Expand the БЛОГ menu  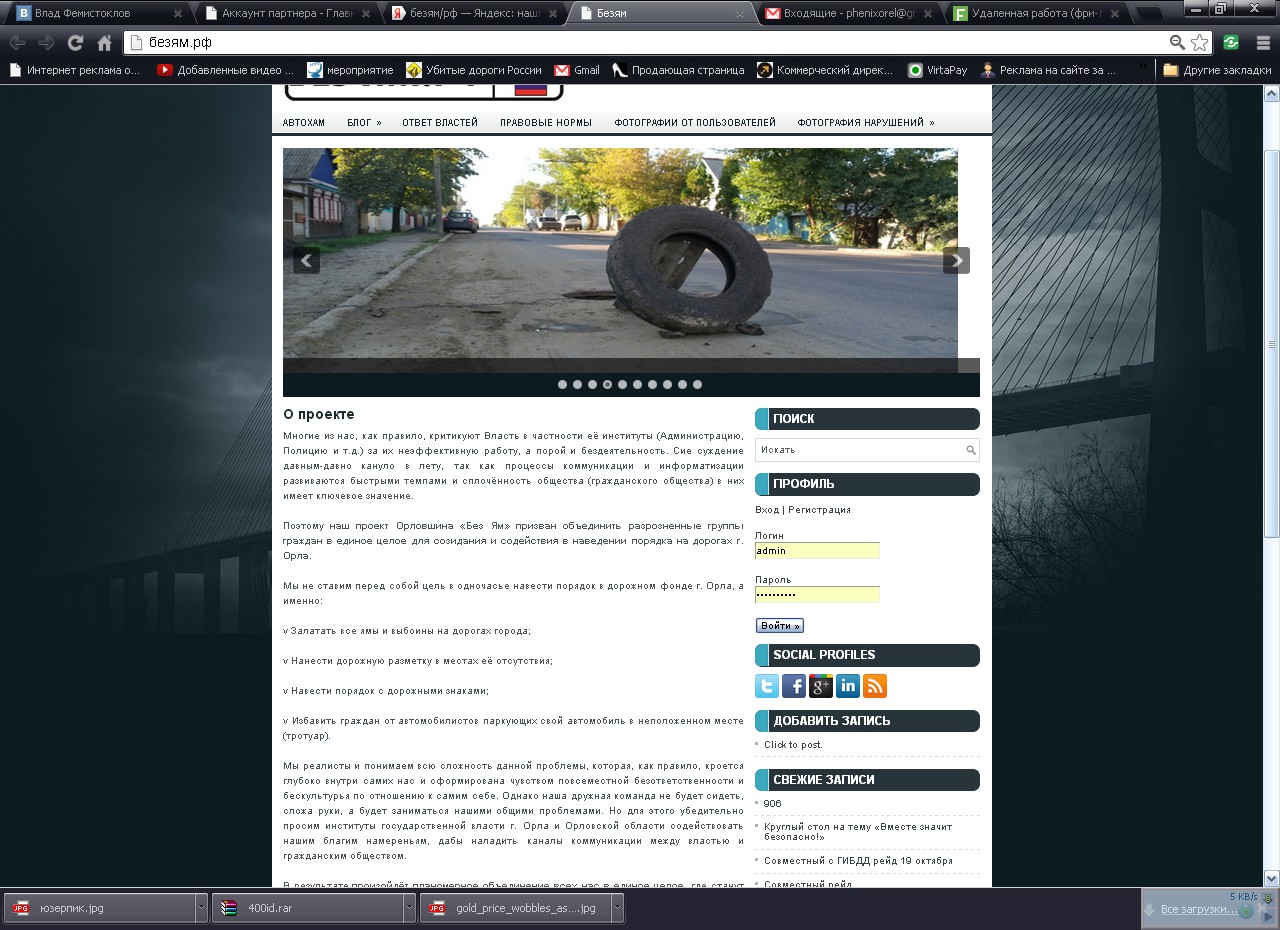tap(364, 123)
